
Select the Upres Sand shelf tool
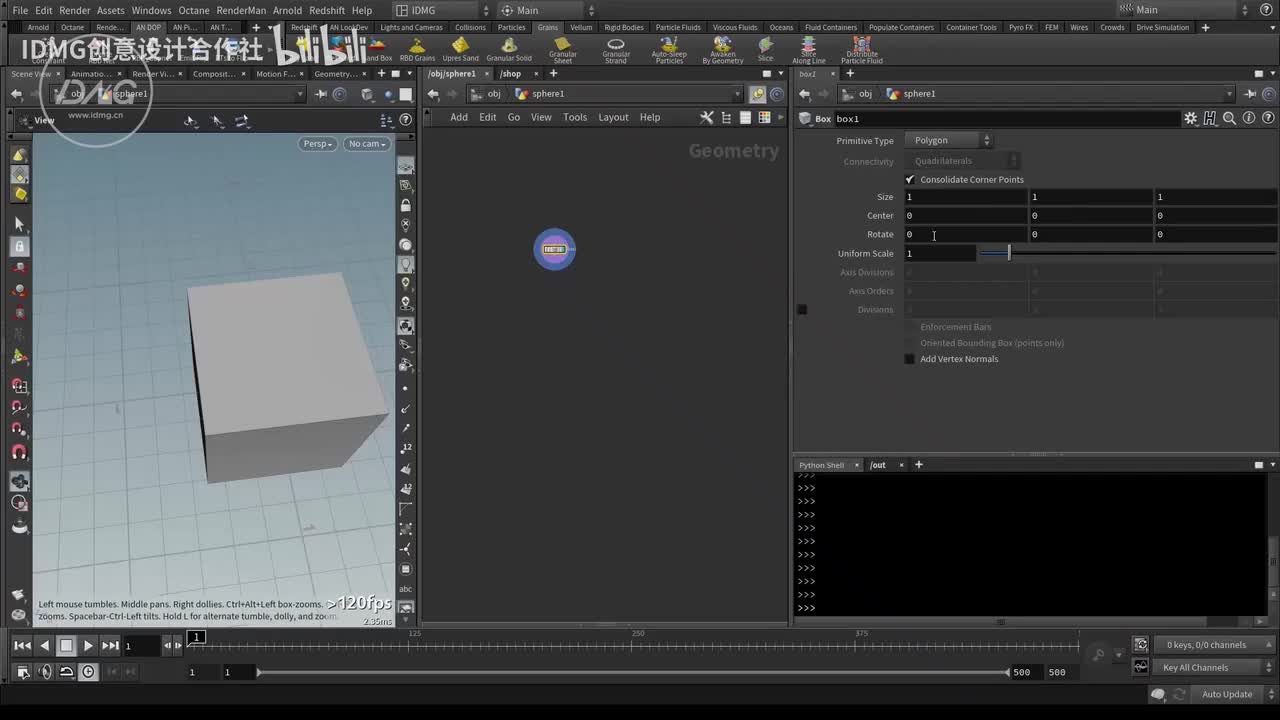point(460,48)
